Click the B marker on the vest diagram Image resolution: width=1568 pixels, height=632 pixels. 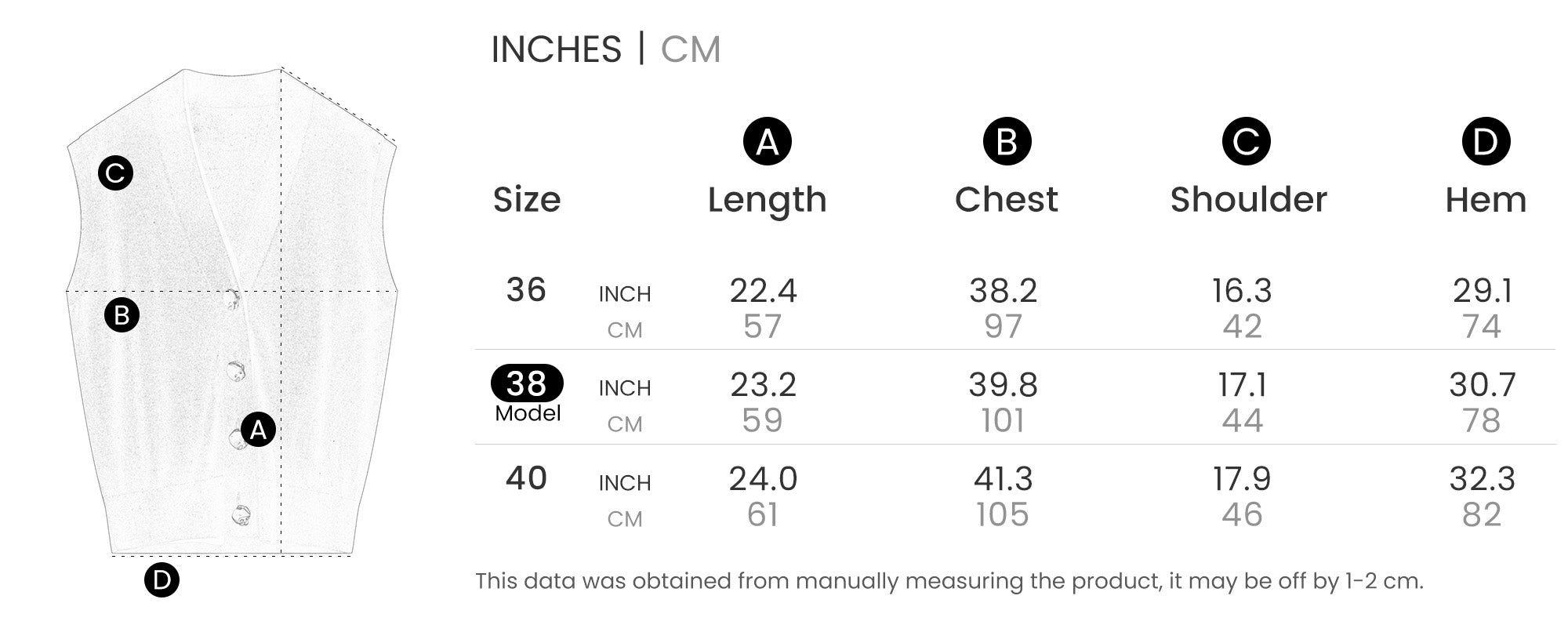pos(122,315)
